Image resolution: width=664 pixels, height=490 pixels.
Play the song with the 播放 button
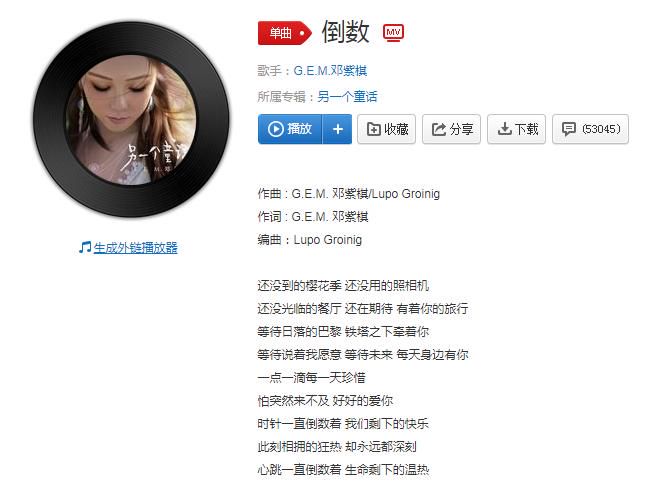[x=290, y=129]
